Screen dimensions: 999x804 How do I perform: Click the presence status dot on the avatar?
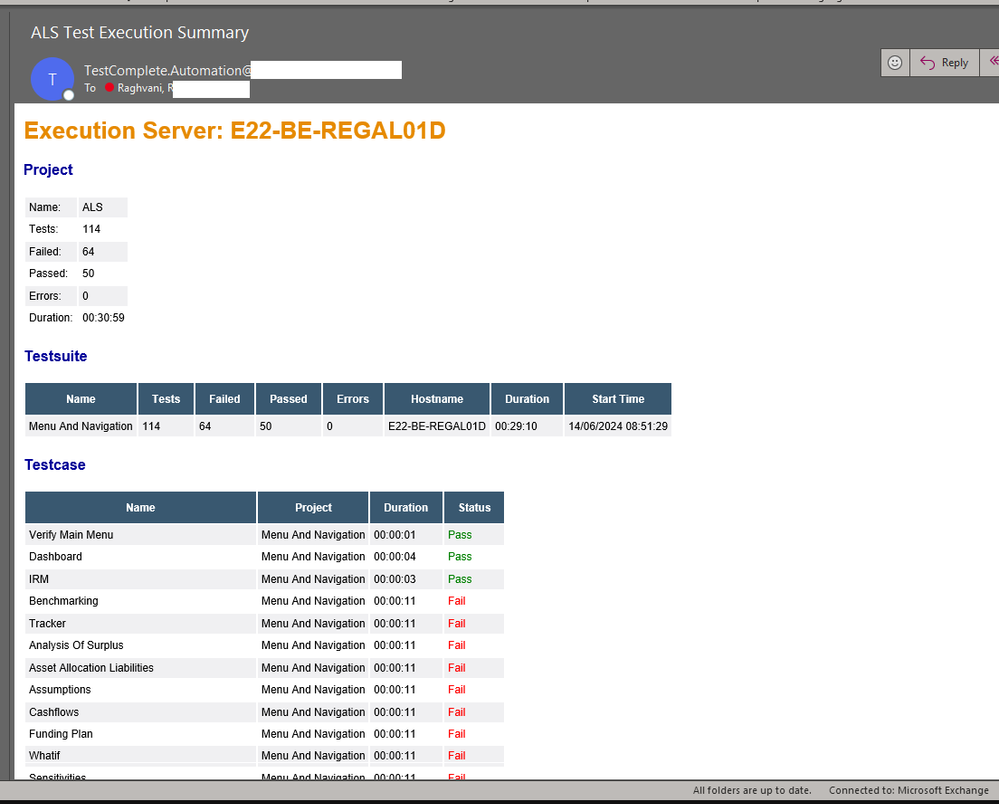click(x=69, y=95)
